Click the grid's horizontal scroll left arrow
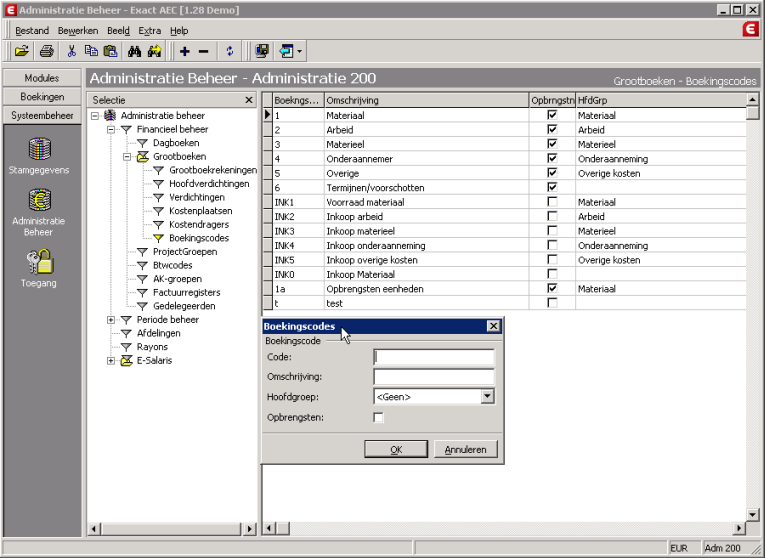Screen dimensions: 765x558 [270, 528]
